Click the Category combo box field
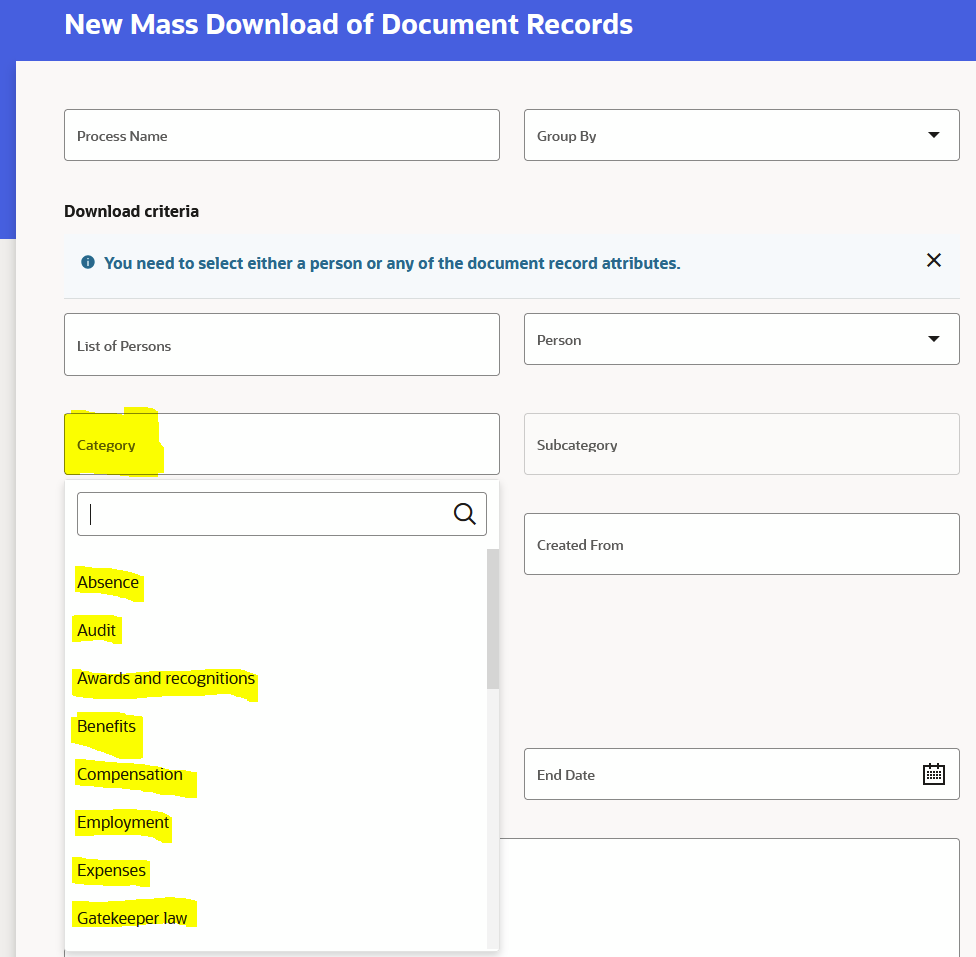This screenshot has height=957, width=976. [281, 444]
